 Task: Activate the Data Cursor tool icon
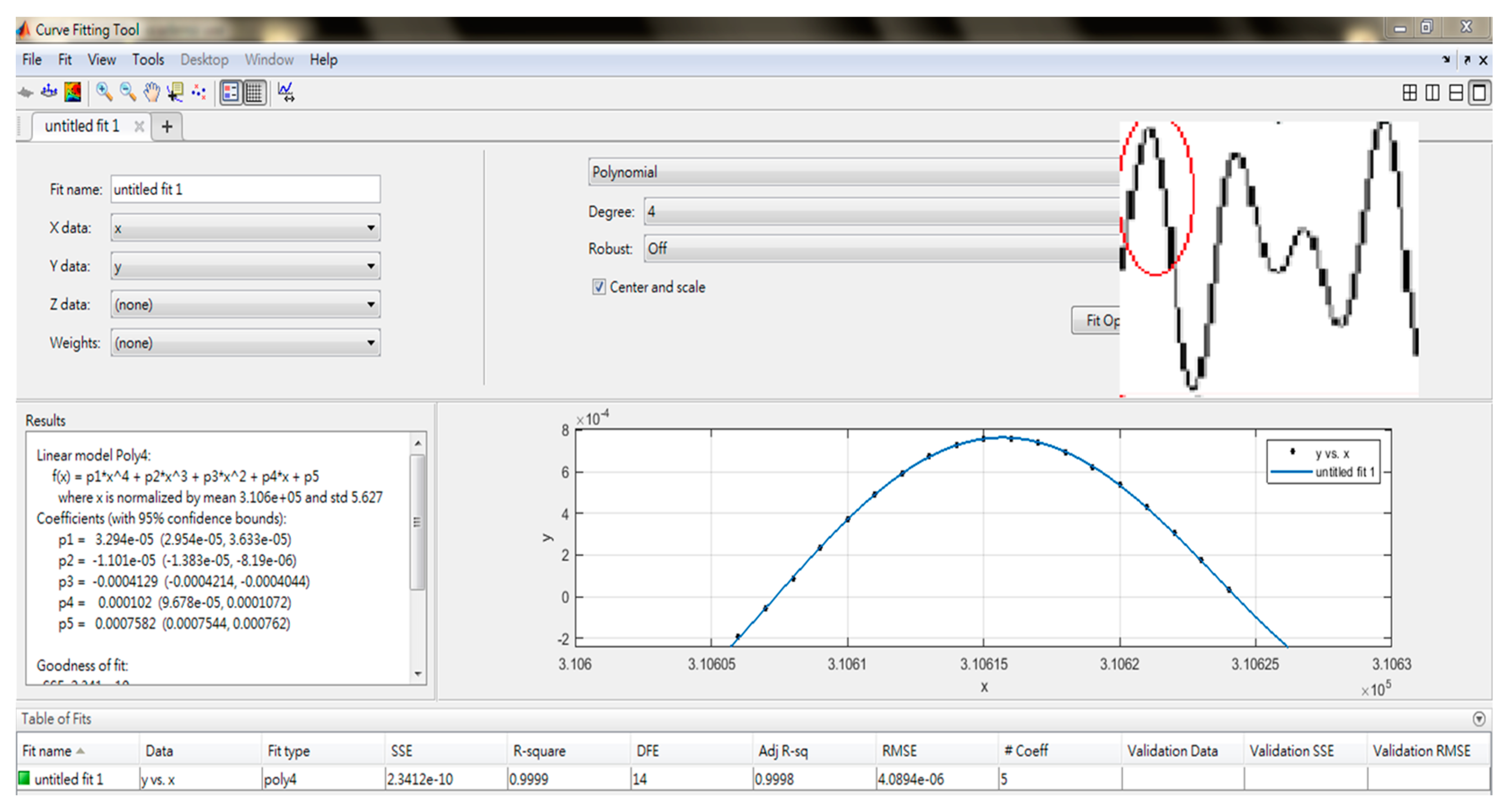coord(175,92)
